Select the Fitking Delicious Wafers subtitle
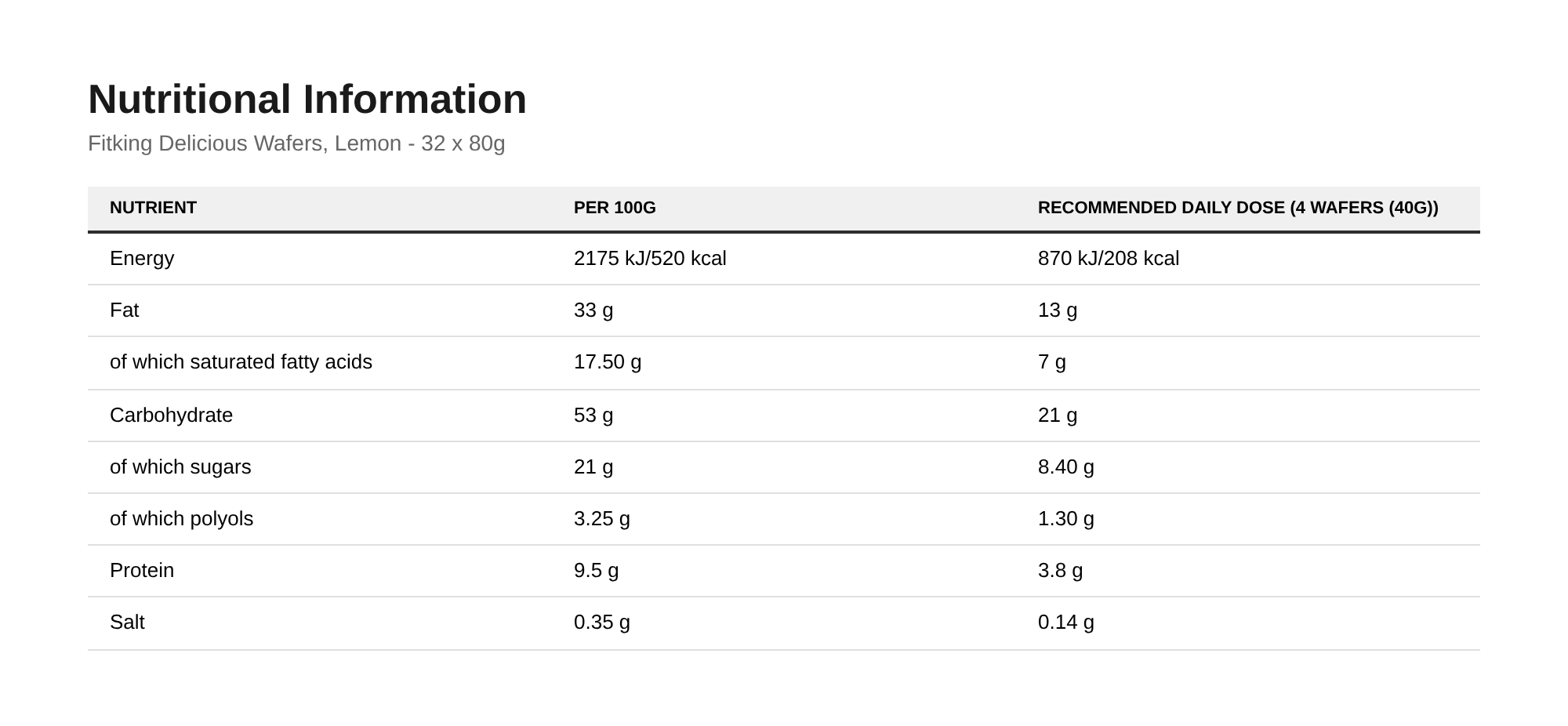 pyautogui.click(x=296, y=143)
